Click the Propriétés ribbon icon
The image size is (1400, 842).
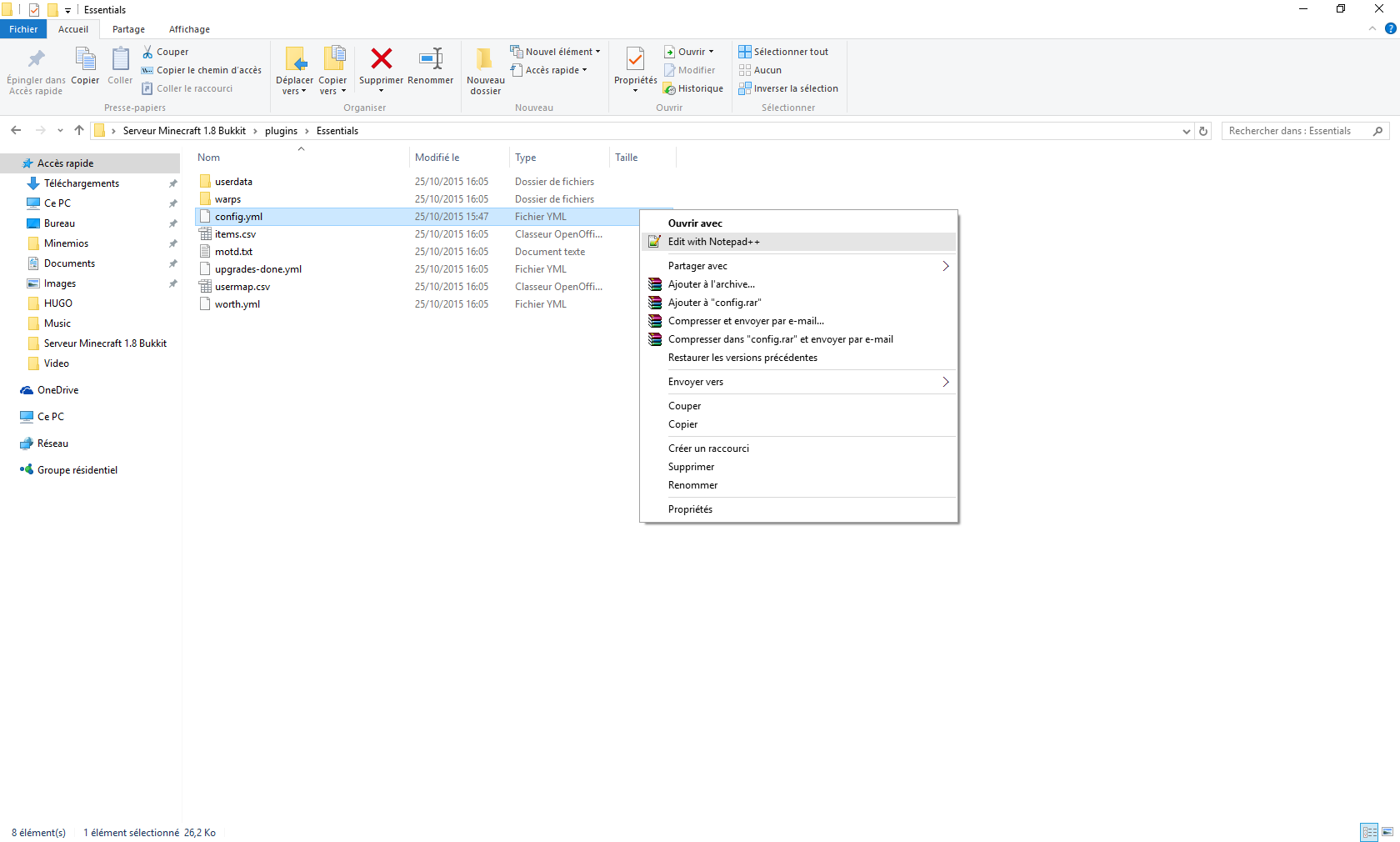pos(636,59)
